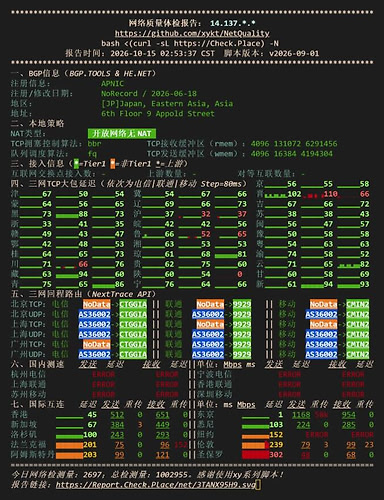Image resolution: width=384 pixels, height=500 pixels.
Task: Click the red latency bar for 圣保罗
Action: click(x=255, y=455)
